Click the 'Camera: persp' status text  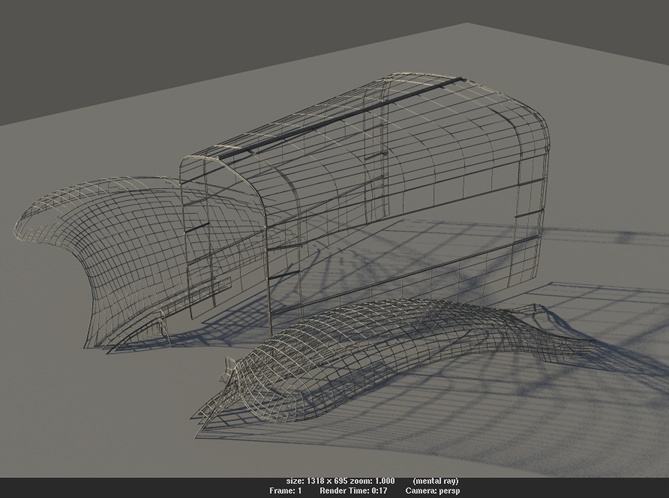pyautogui.click(x=433, y=491)
